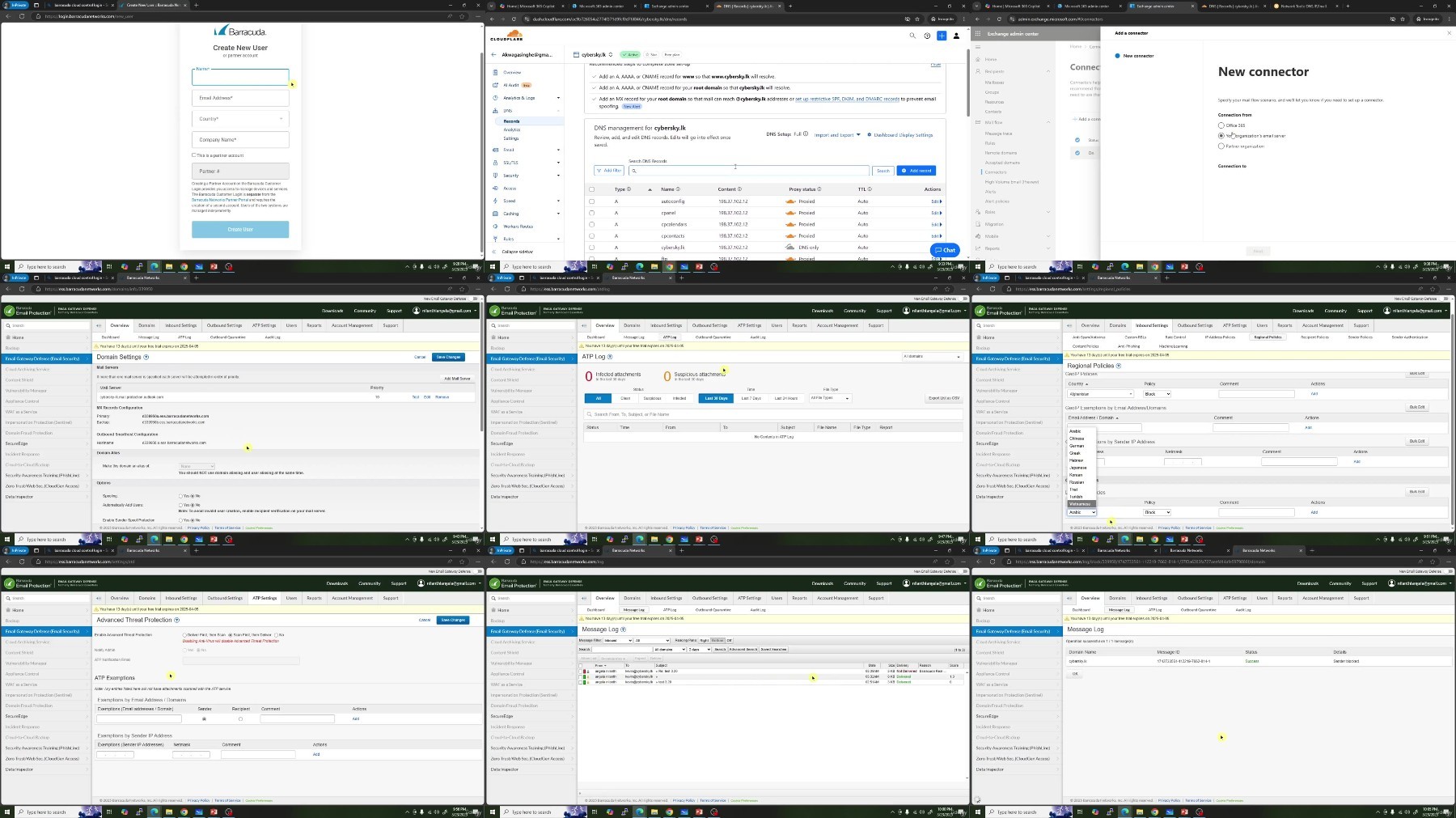Open the Chat bubble in Cloudflare
The image size is (1456, 818).
[x=945, y=250]
